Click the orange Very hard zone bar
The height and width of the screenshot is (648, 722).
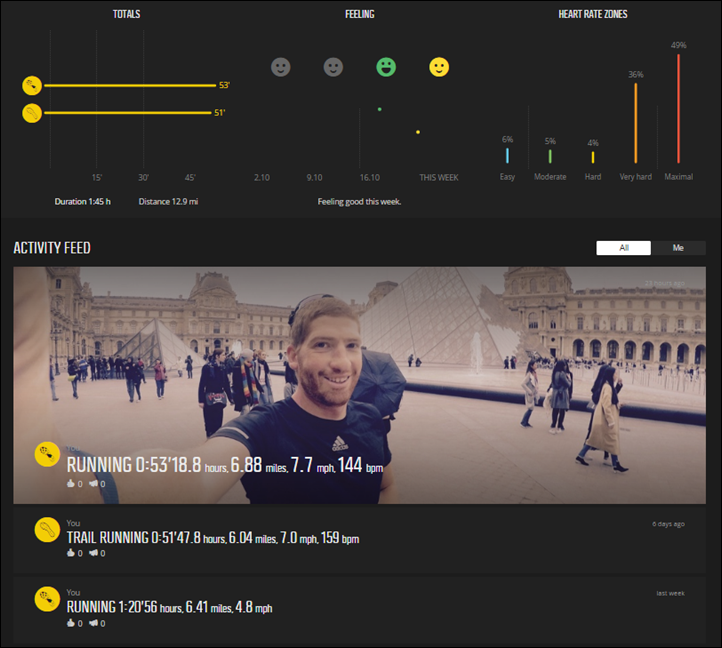click(x=635, y=122)
